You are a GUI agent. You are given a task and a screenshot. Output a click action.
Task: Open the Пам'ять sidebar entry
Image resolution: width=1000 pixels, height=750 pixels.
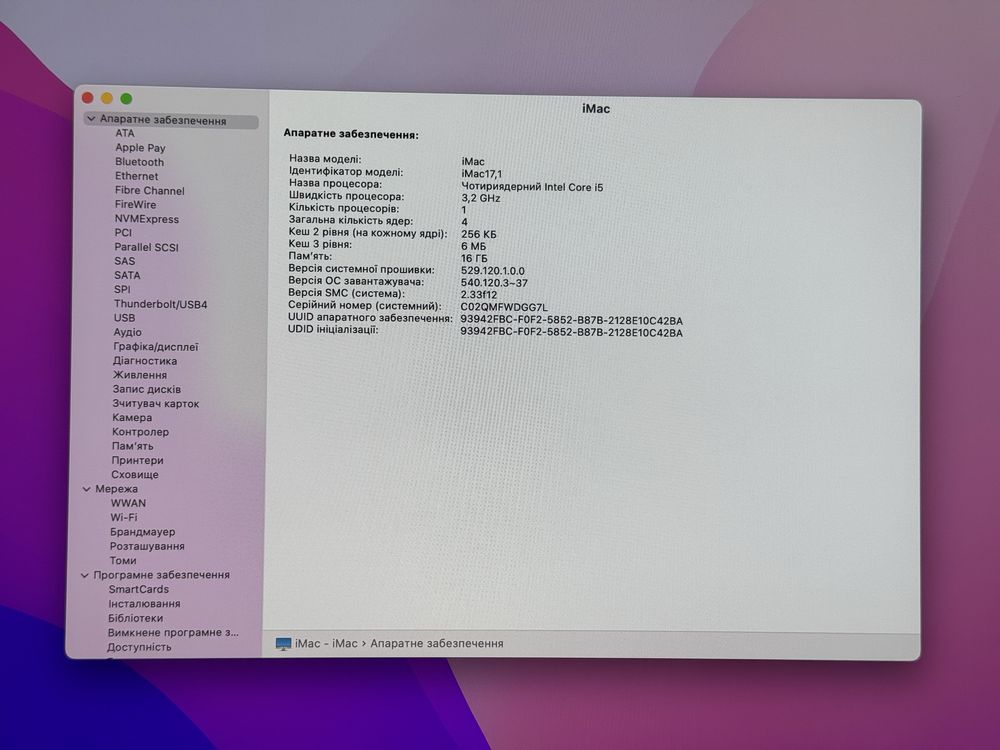[133, 446]
